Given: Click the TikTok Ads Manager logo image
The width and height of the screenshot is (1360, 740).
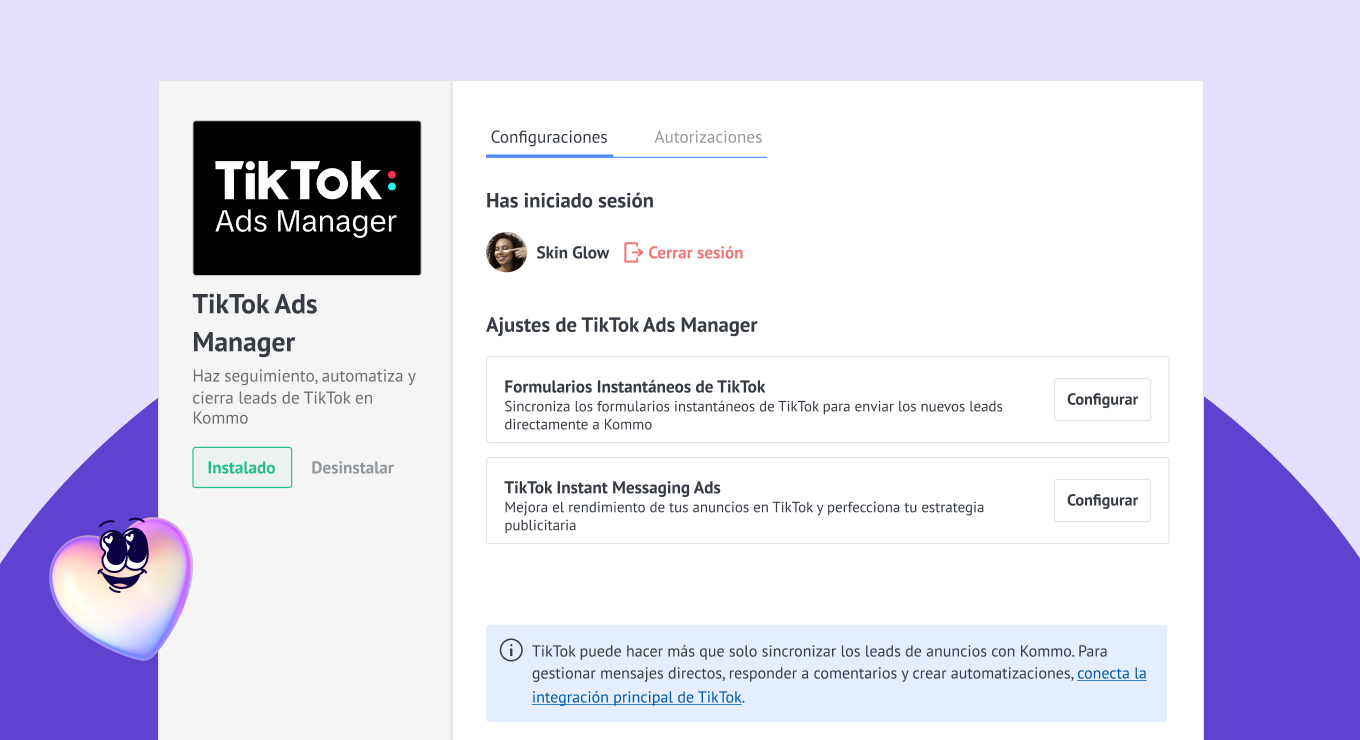Looking at the screenshot, I should point(306,198).
